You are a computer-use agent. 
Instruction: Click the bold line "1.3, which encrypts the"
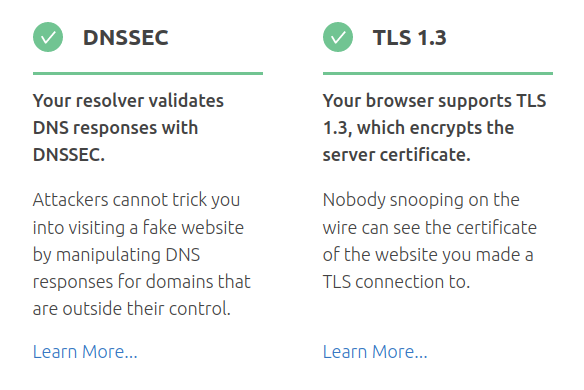pos(419,128)
